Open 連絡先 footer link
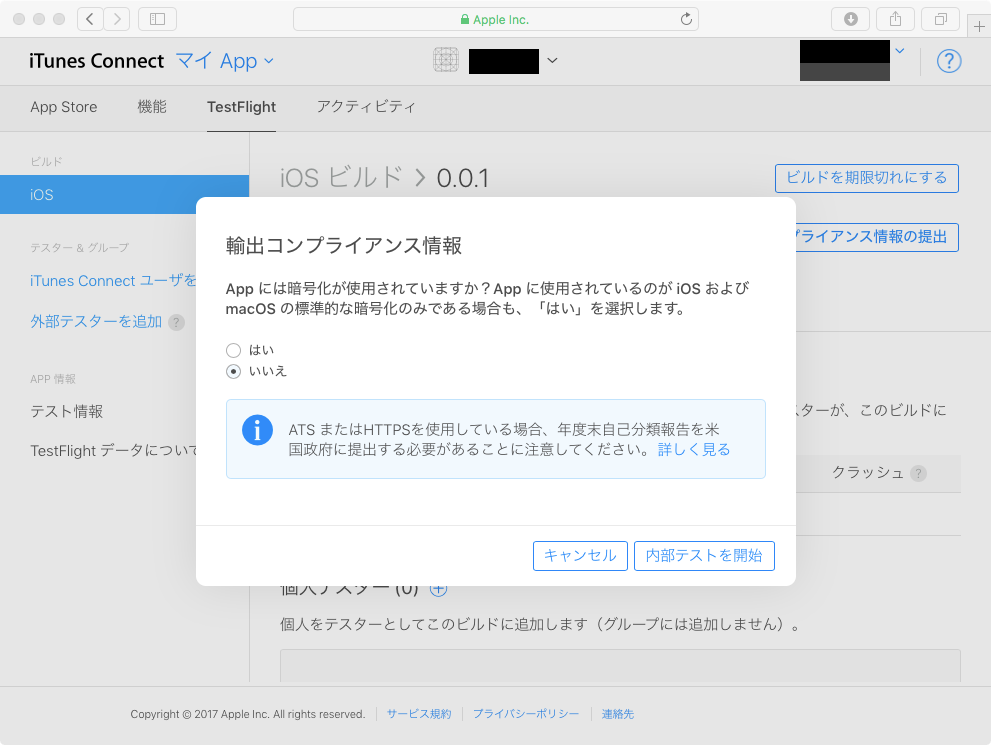This screenshot has width=991, height=745. coord(617,714)
